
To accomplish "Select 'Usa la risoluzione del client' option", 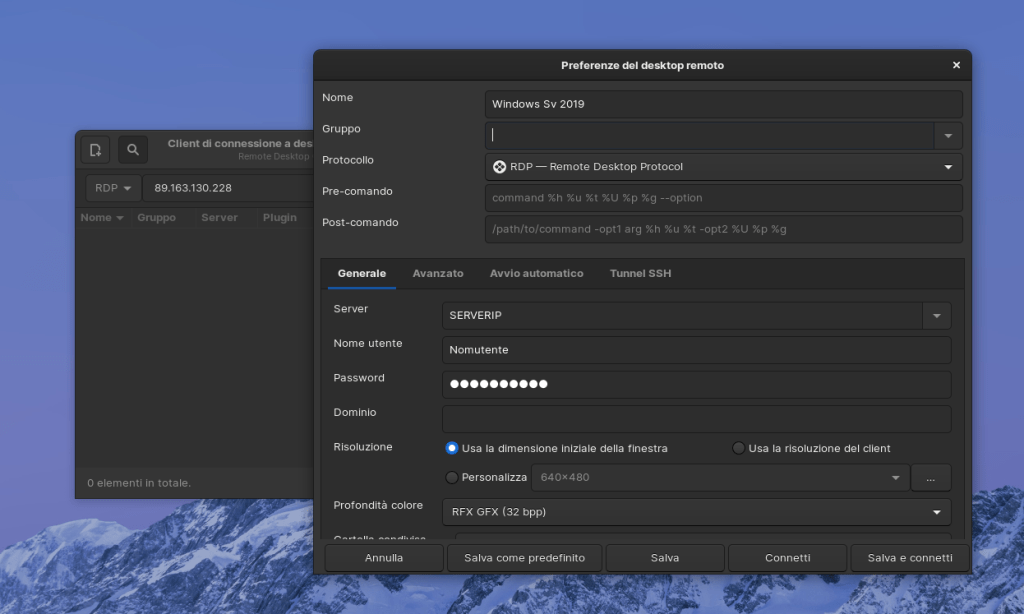I will coord(739,448).
